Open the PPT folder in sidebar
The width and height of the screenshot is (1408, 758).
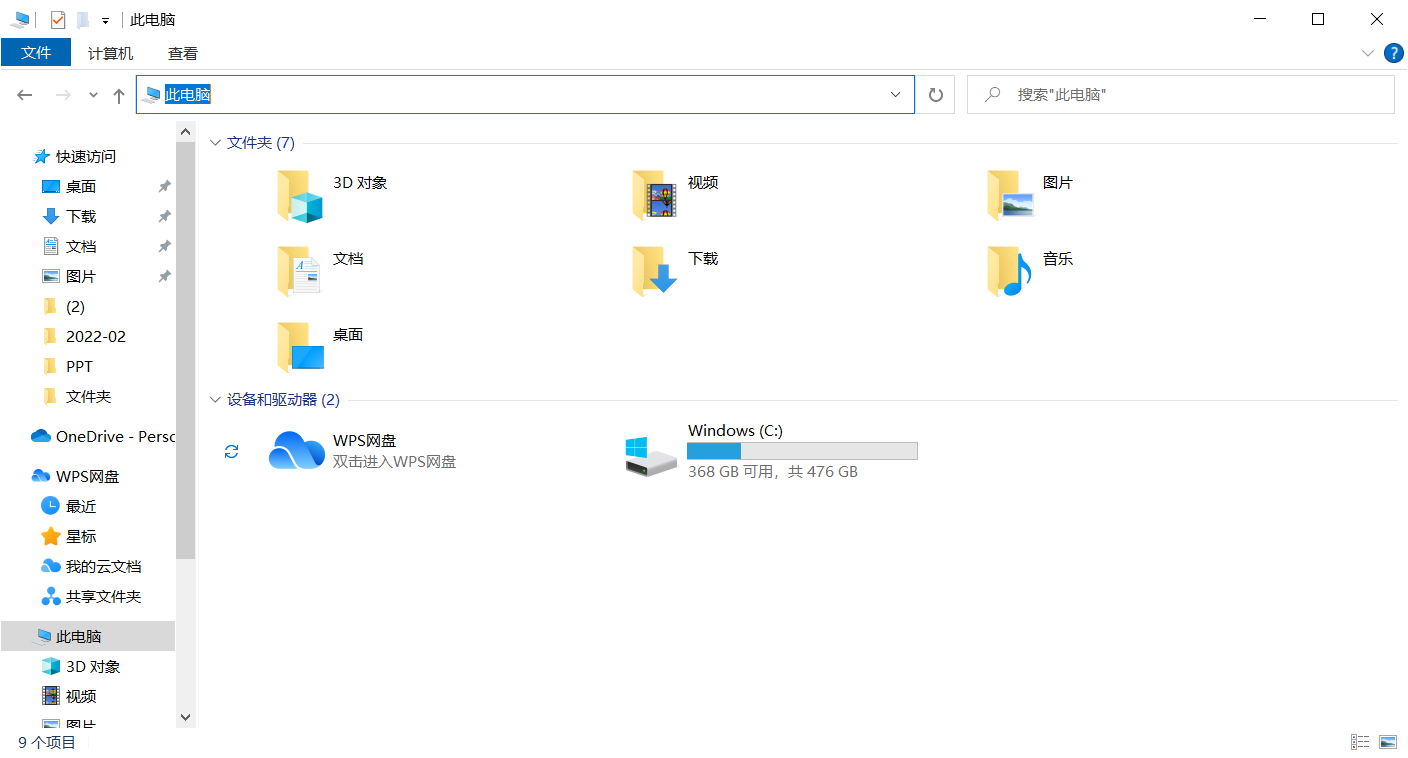point(79,366)
